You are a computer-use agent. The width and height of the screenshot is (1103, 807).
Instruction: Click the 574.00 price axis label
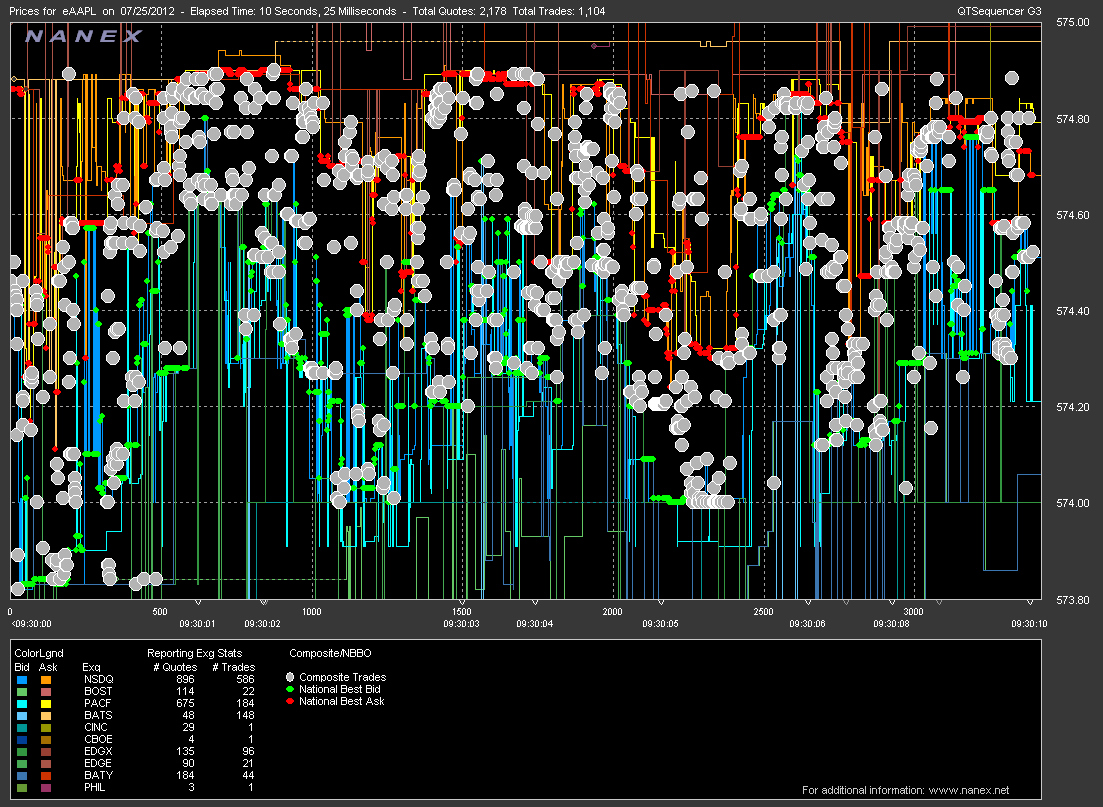coord(1073,503)
